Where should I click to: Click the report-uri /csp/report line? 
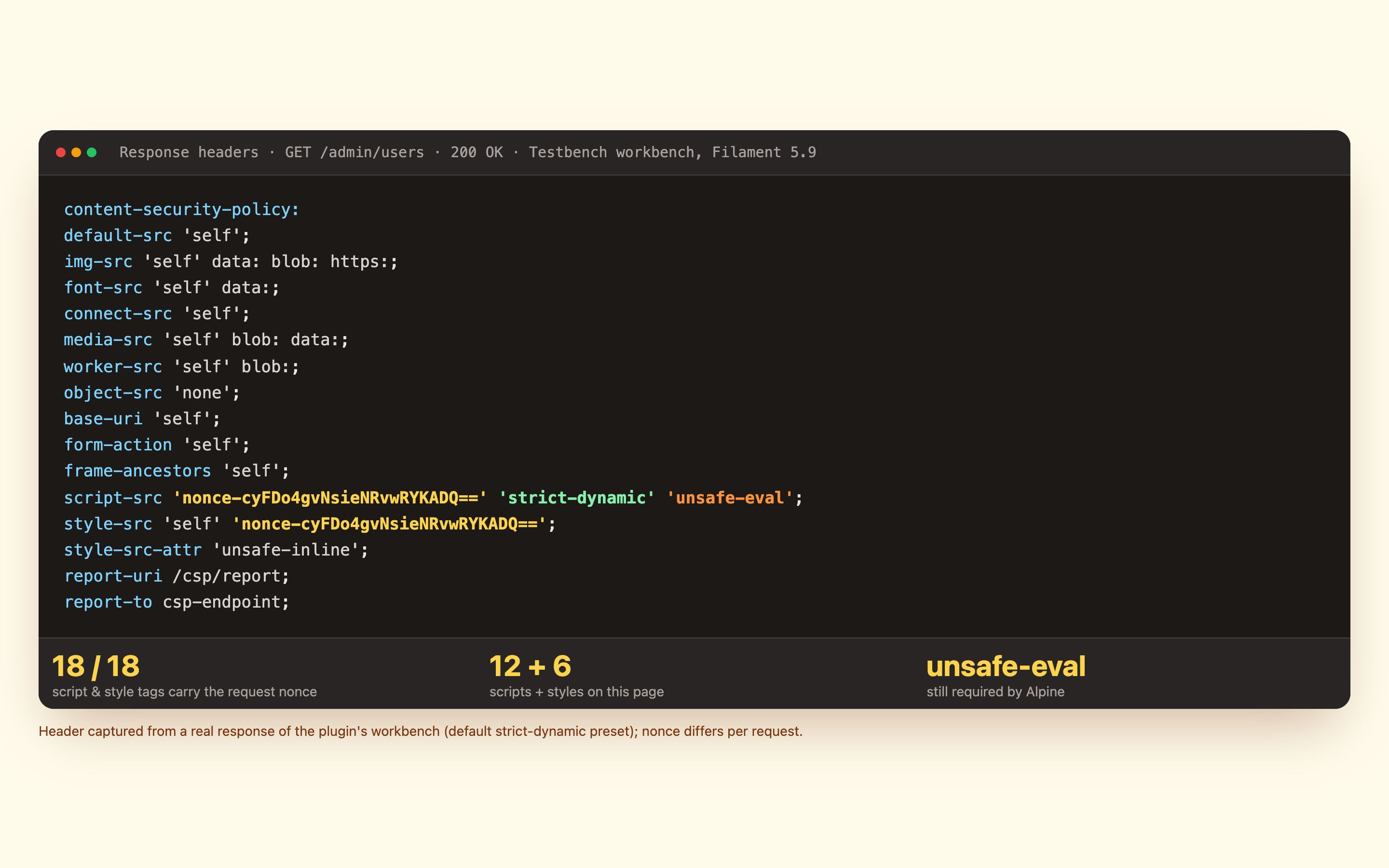coord(177,576)
